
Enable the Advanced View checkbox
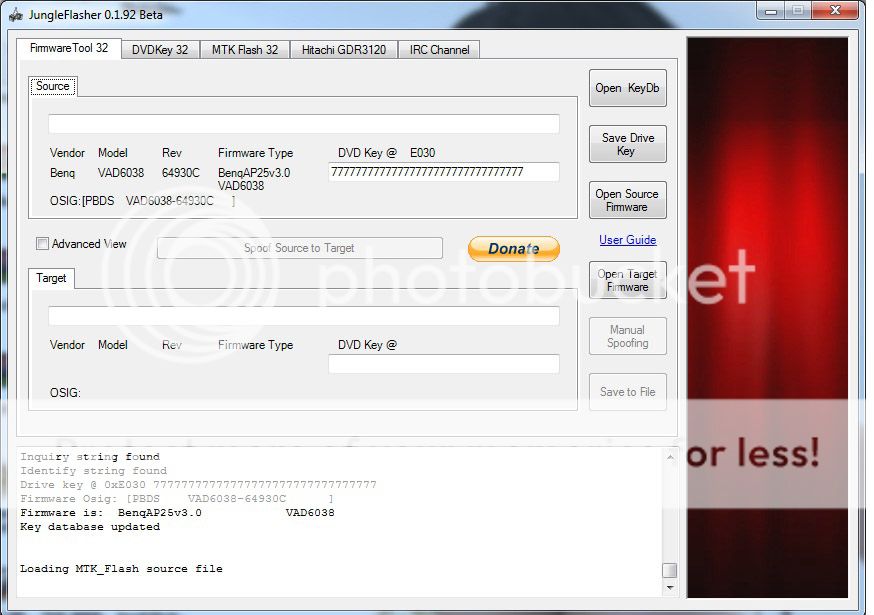coord(42,244)
